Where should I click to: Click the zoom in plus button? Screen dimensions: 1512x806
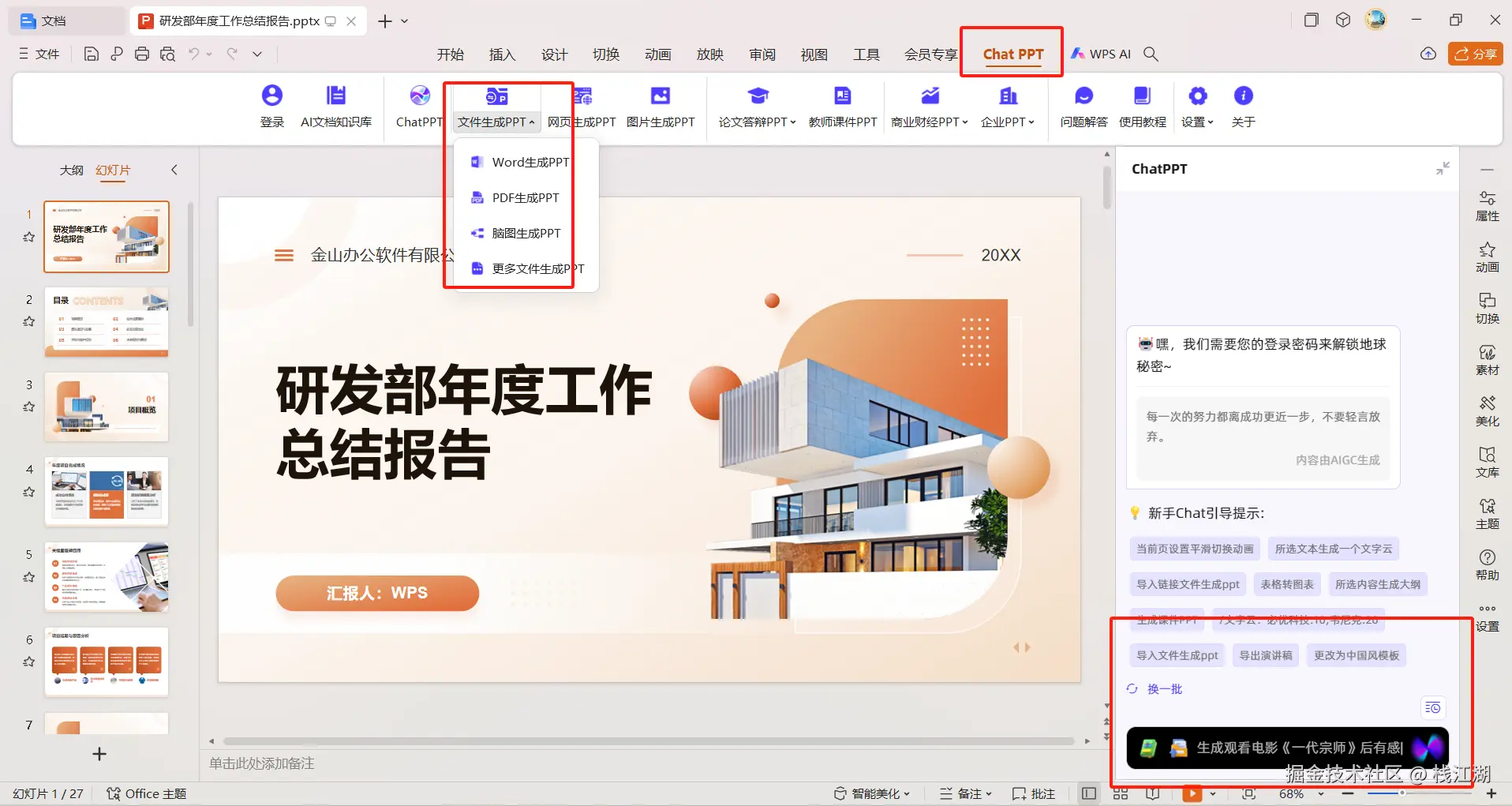click(1491, 793)
